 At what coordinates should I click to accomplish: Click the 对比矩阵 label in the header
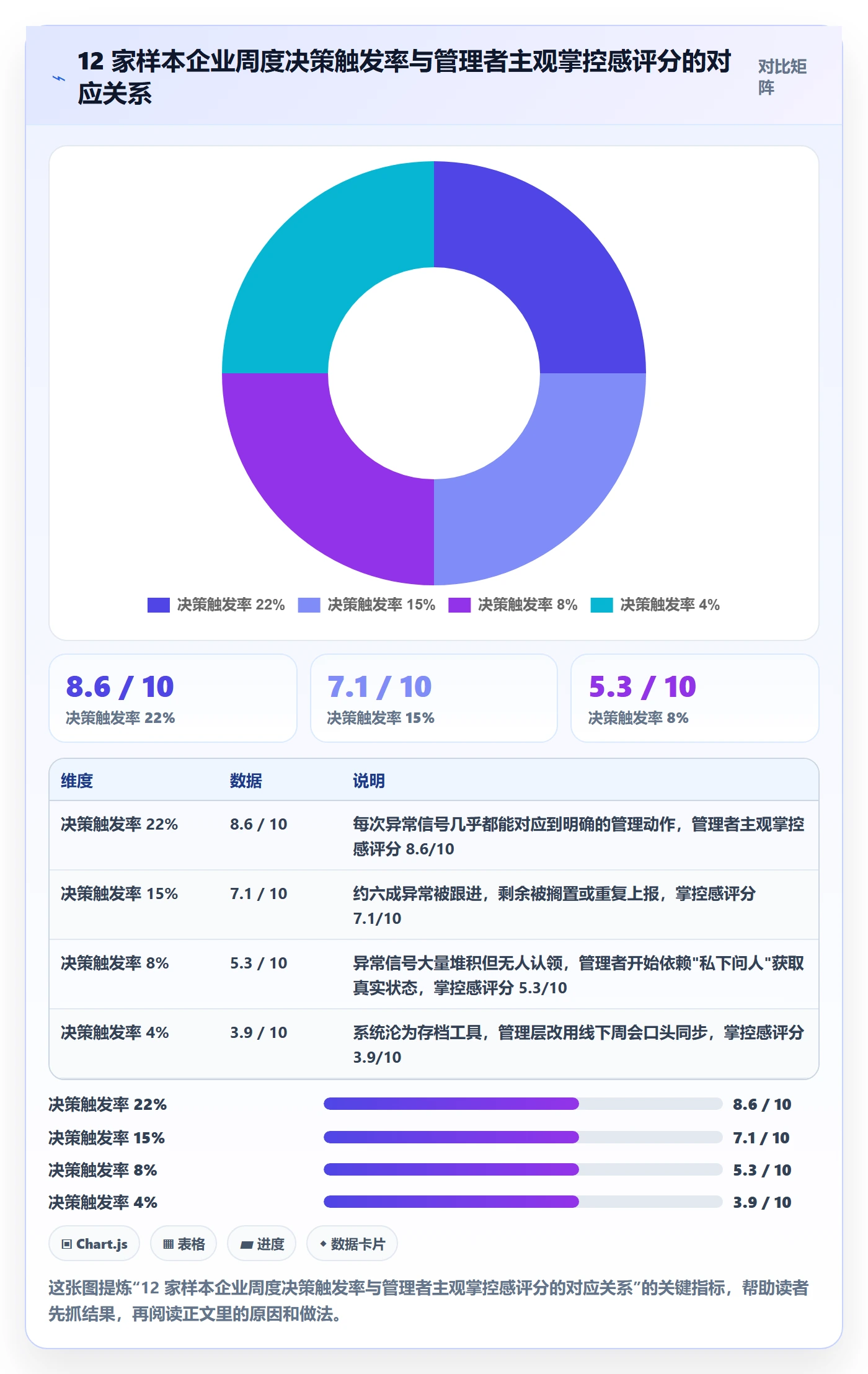pos(782,77)
